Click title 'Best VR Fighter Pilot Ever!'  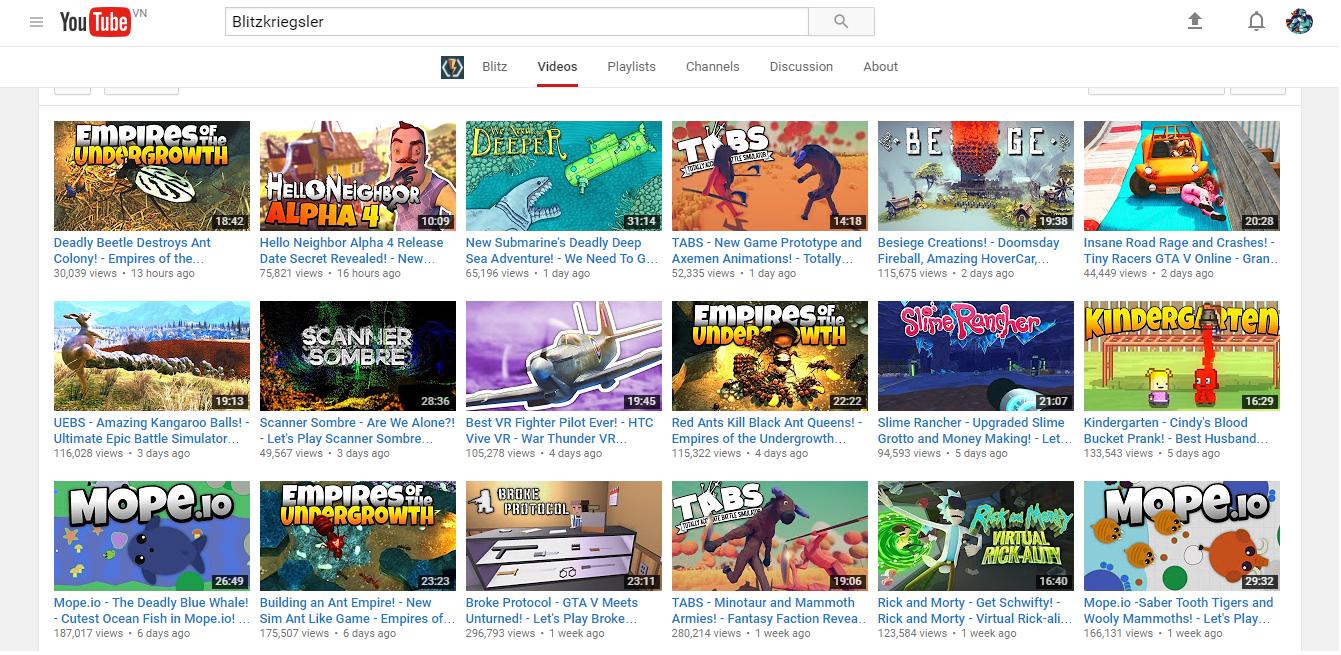tap(560, 430)
